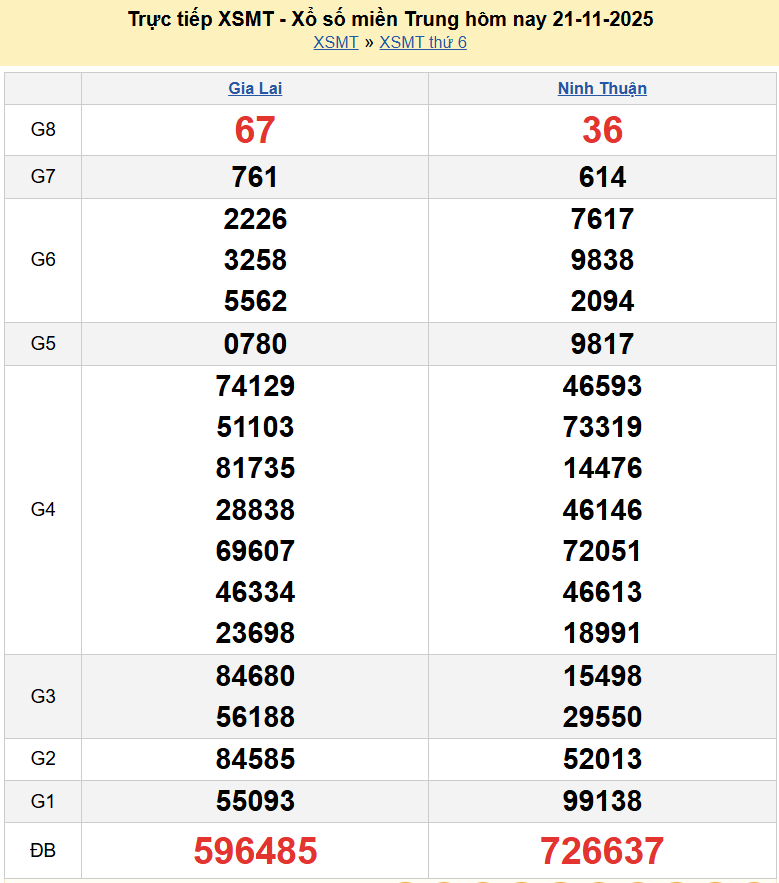Open the Gia Lai province link
Image resolution: width=779 pixels, height=883 pixels.
(x=255, y=88)
